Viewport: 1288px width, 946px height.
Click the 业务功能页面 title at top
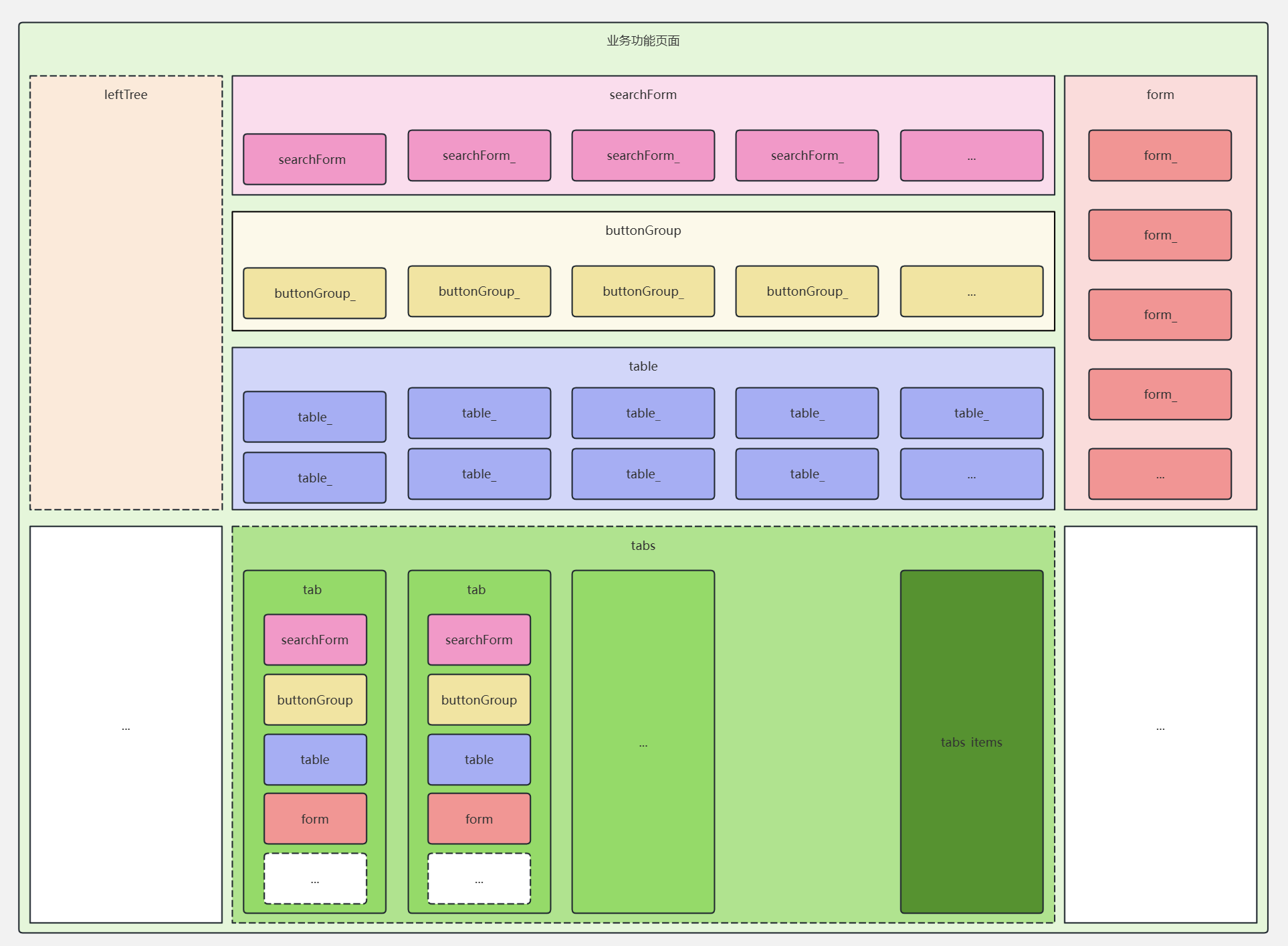click(643, 41)
